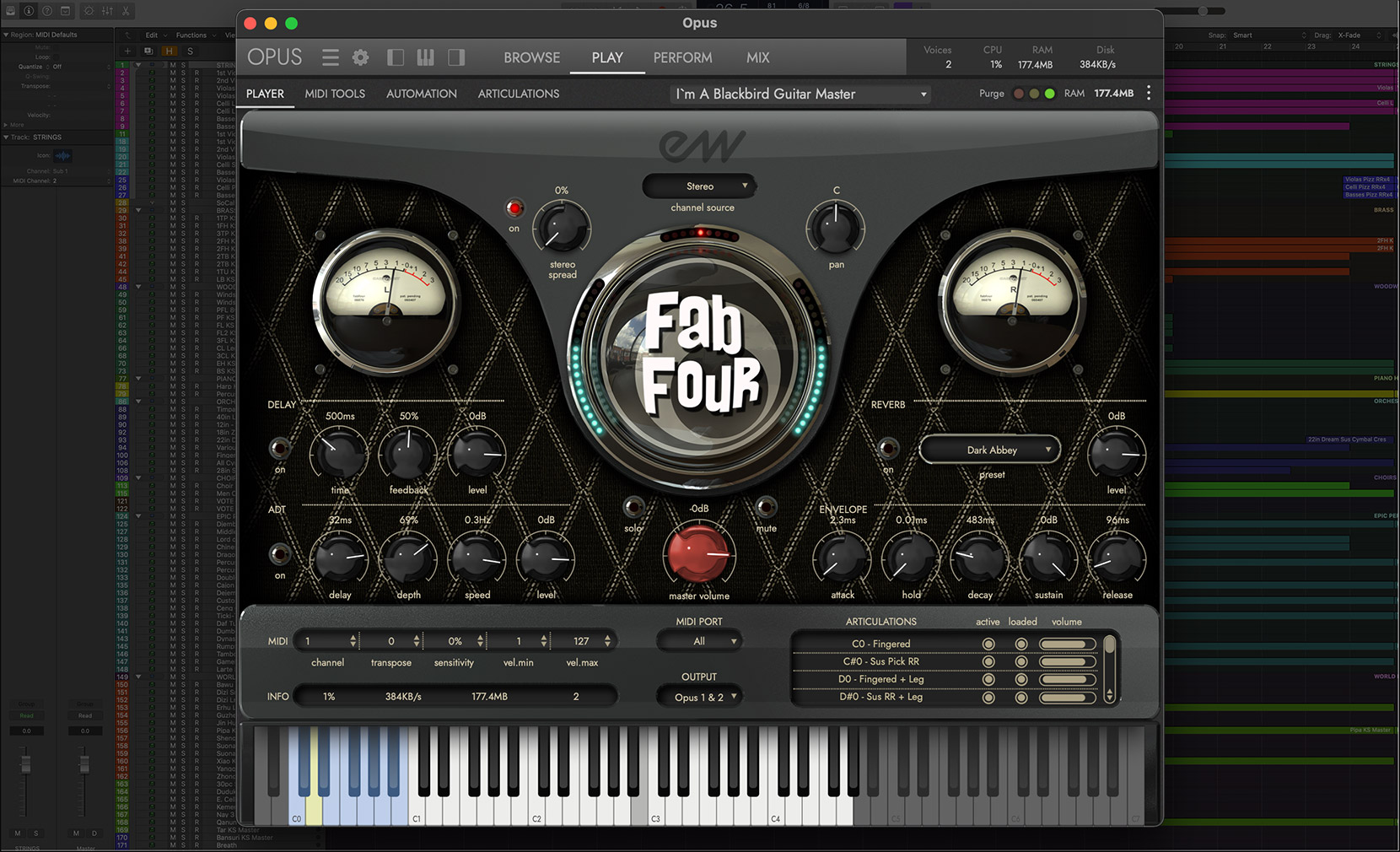This screenshot has width=1400, height=852.
Task: Toggle the left sidebar panel icon
Action: pyautogui.click(x=395, y=57)
